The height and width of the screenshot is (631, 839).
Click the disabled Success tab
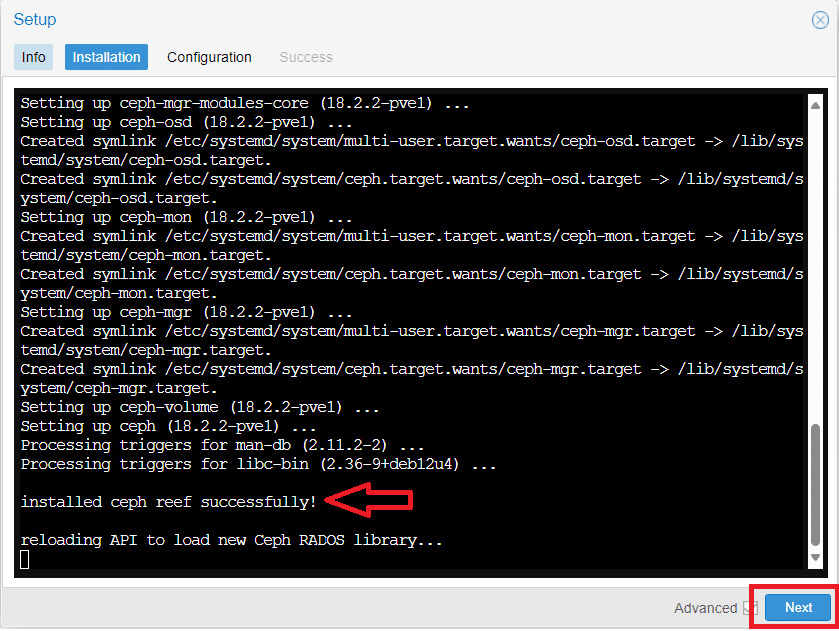pos(306,57)
